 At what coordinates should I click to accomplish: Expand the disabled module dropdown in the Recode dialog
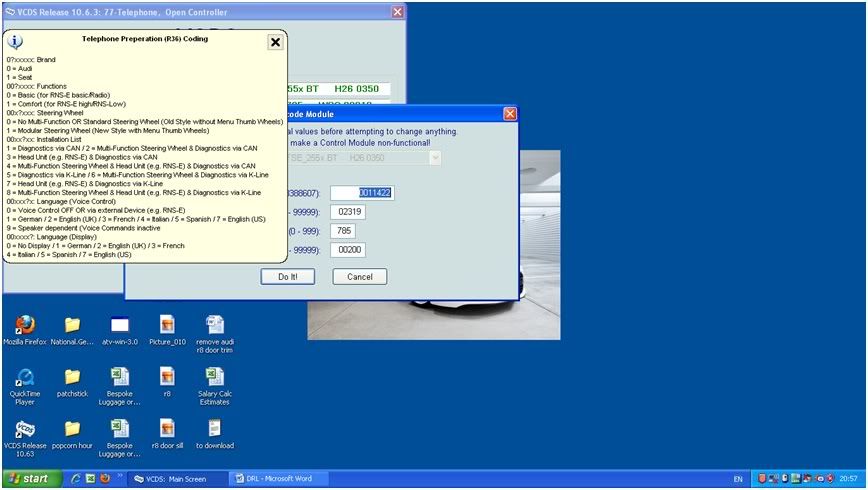pyautogui.click(x=435, y=157)
